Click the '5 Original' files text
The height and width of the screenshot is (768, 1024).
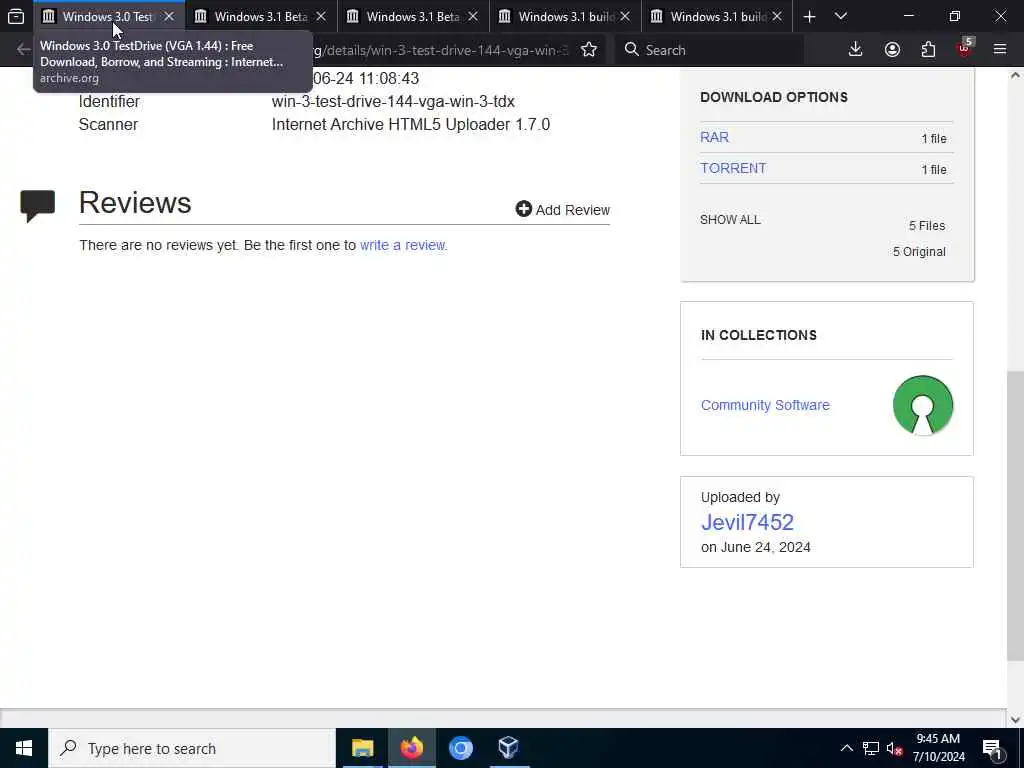(x=919, y=251)
